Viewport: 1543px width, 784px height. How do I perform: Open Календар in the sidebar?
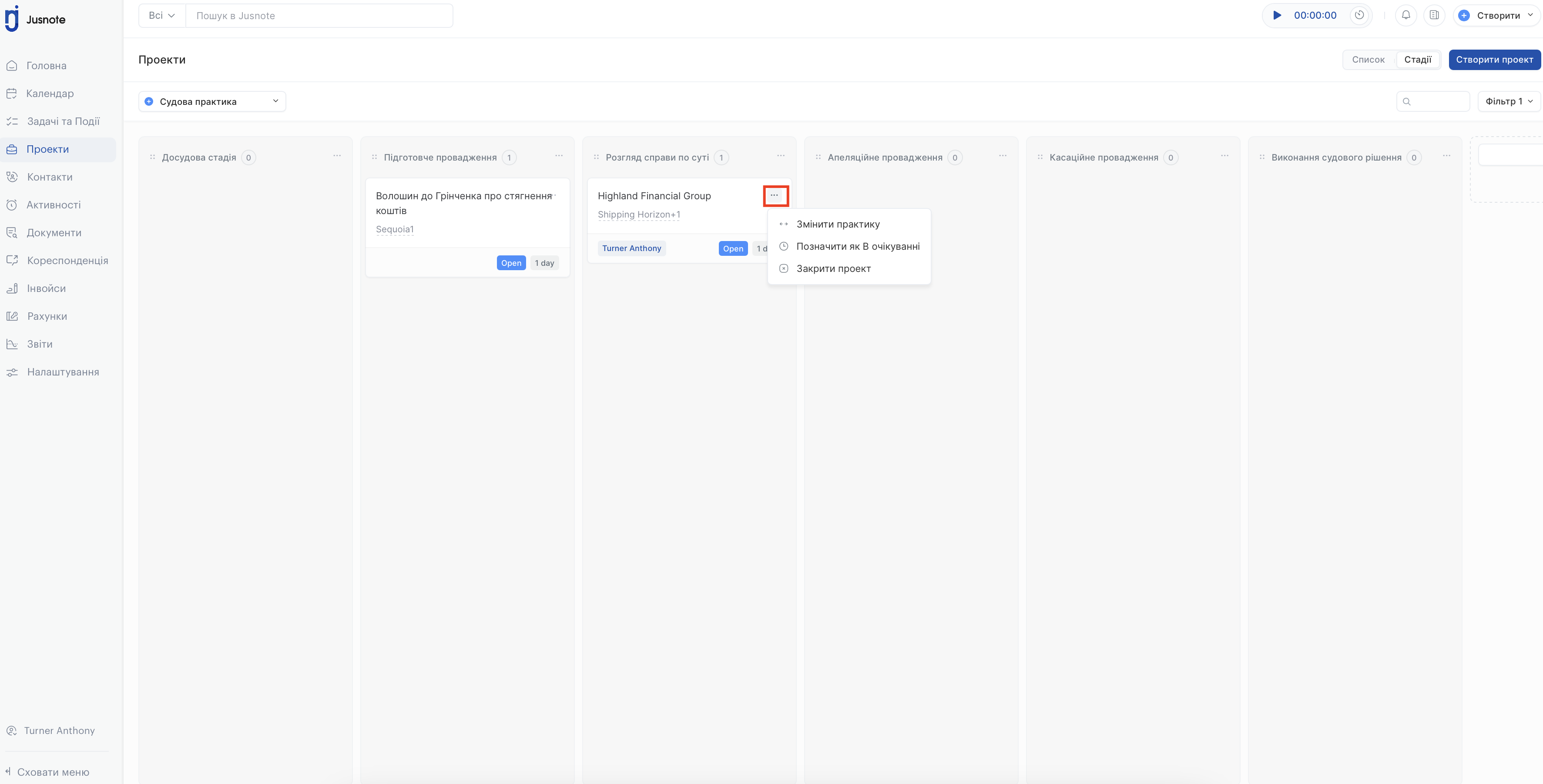point(50,94)
